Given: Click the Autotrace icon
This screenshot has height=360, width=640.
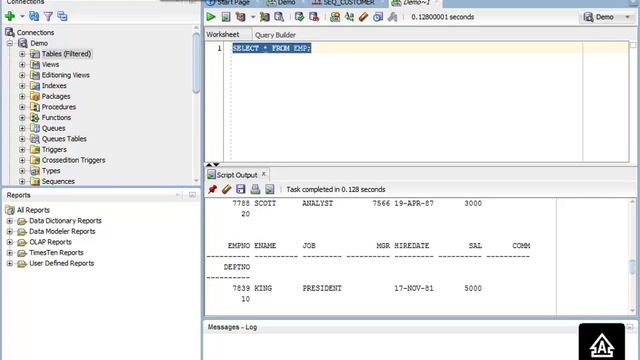Looking at the screenshot, I should pos(264,17).
